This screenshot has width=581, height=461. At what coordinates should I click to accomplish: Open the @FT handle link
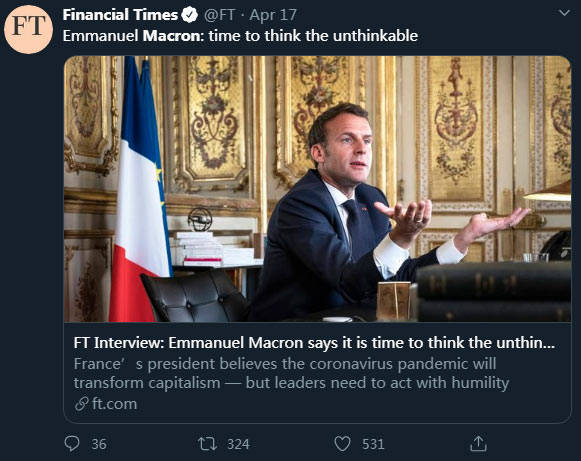220,15
